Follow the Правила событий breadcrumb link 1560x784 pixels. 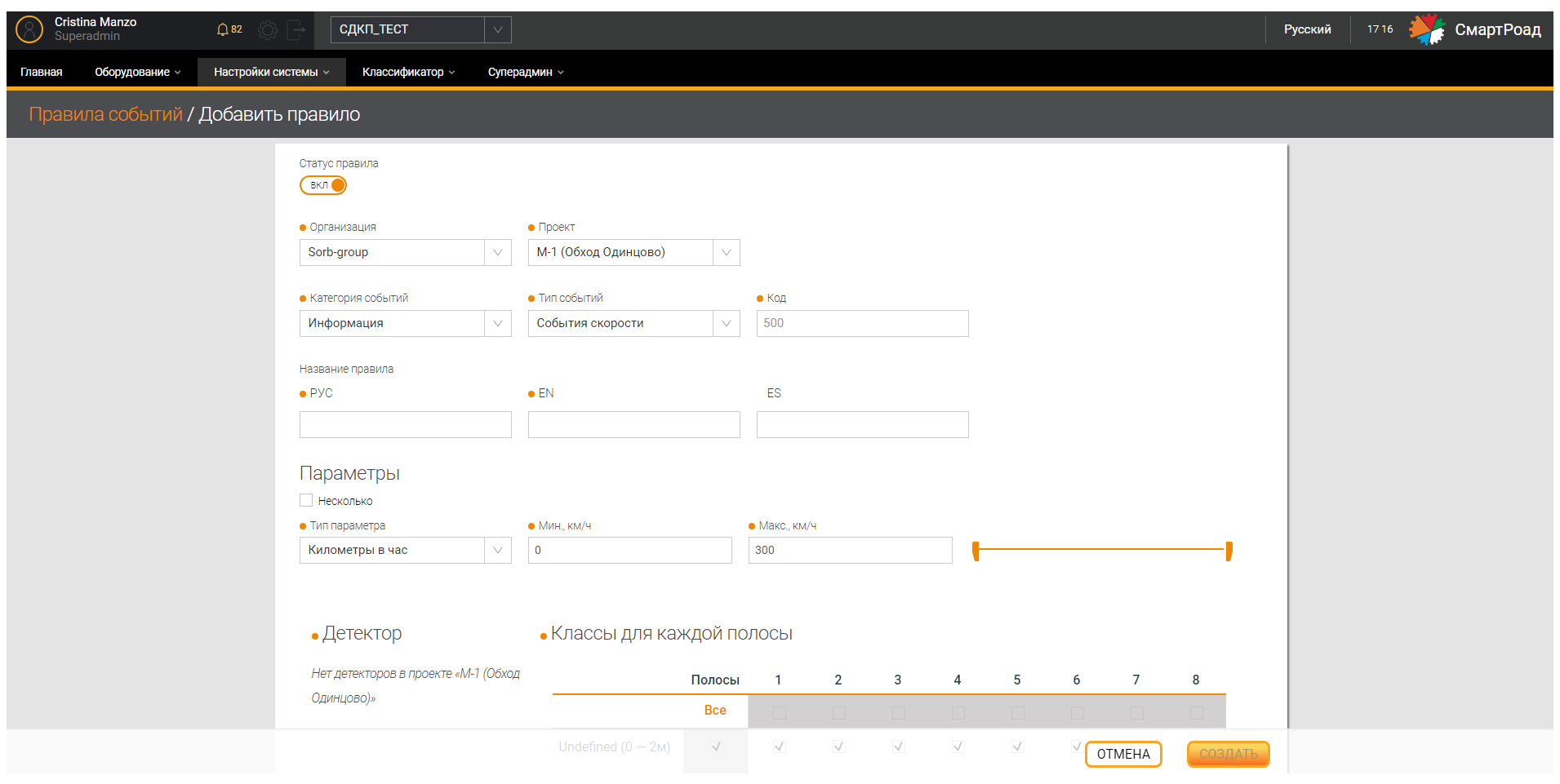106,114
